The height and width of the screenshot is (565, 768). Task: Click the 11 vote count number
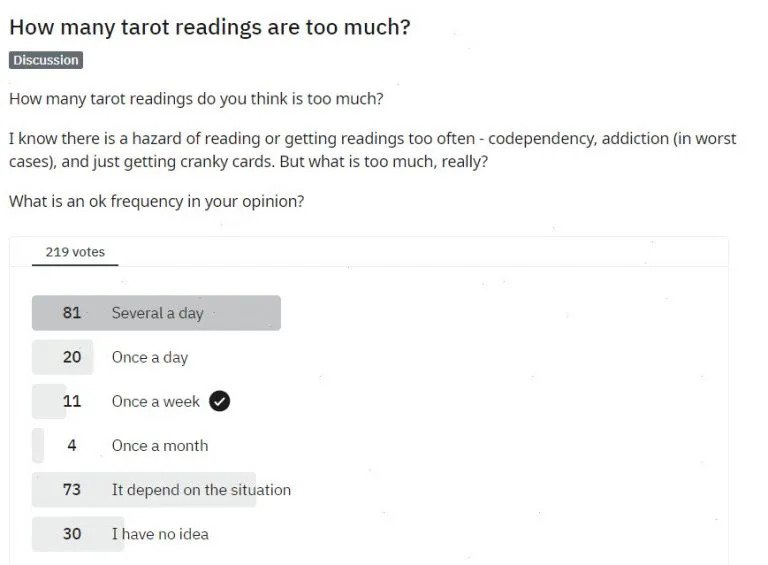(72, 401)
